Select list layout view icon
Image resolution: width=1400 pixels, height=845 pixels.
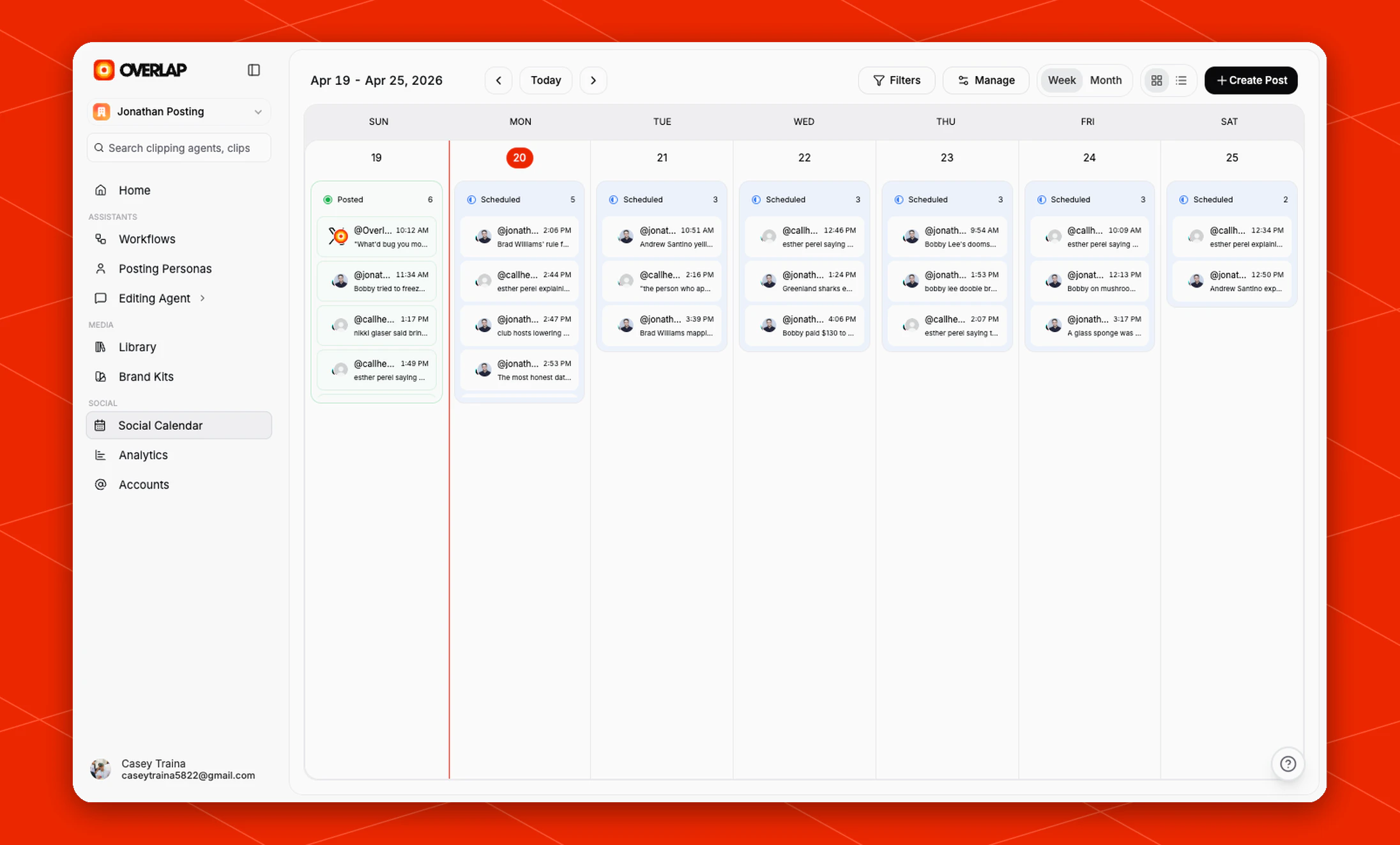[x=1181, y=80]
